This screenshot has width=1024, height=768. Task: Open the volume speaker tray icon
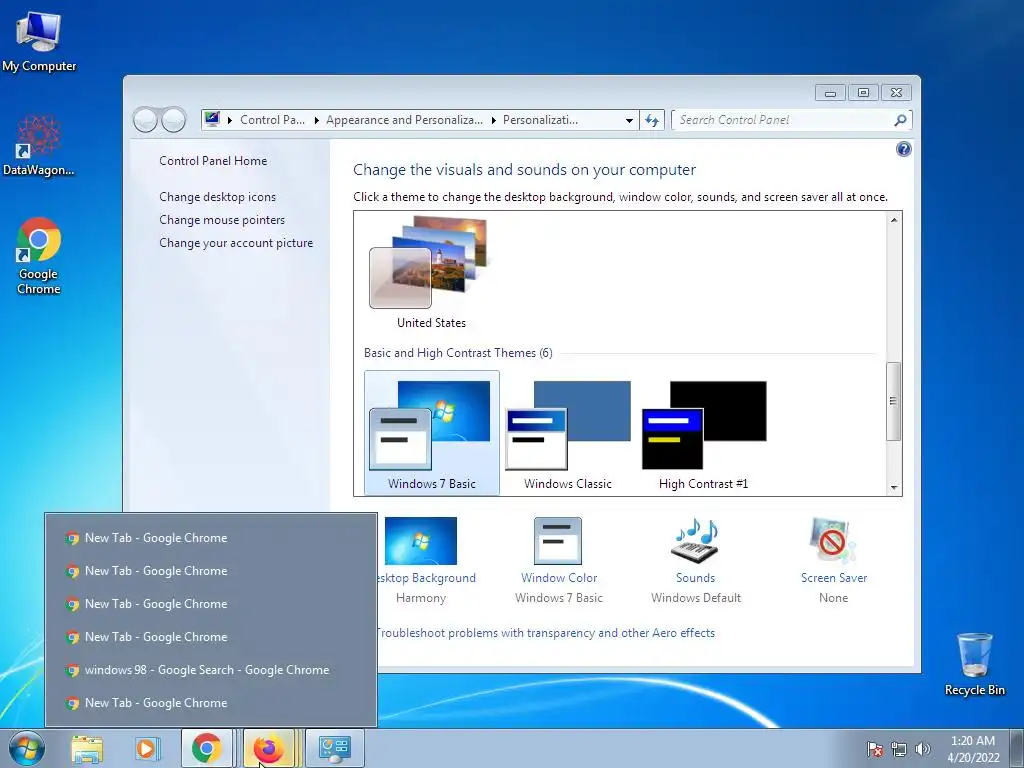(923, 749)
